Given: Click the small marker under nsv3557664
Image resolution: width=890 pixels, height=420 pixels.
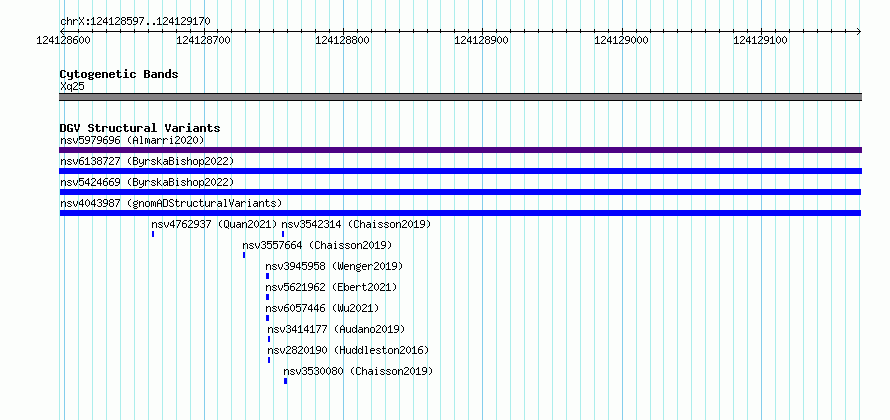Looking at the screenshot, I should coord(244,255).
